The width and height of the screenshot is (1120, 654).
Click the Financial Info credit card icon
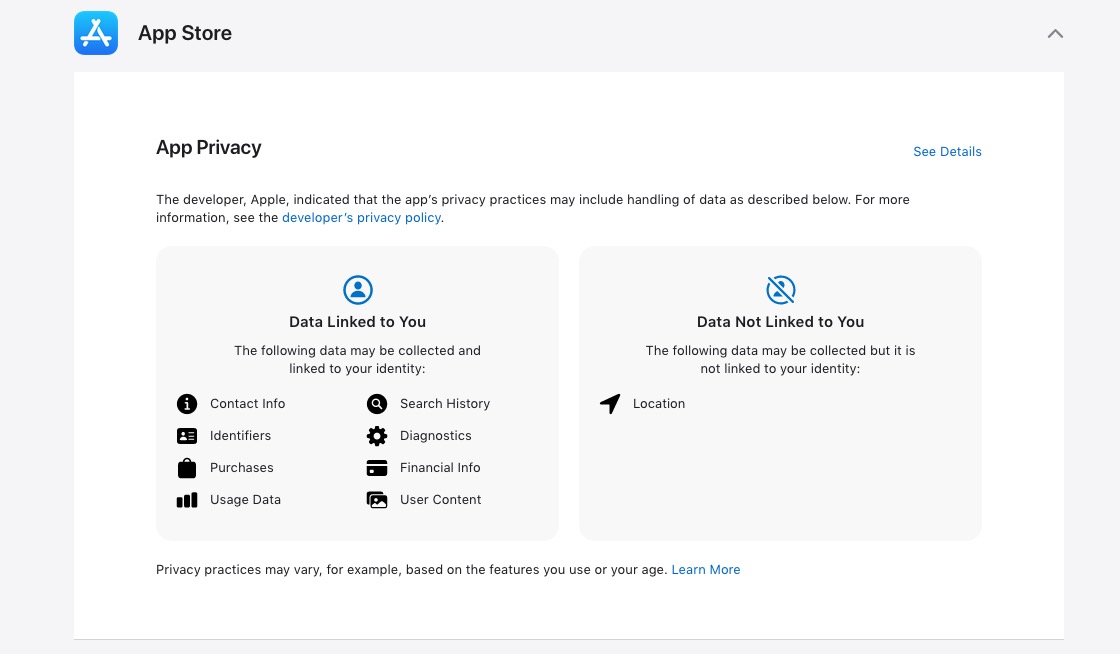(x=377, y=468)
